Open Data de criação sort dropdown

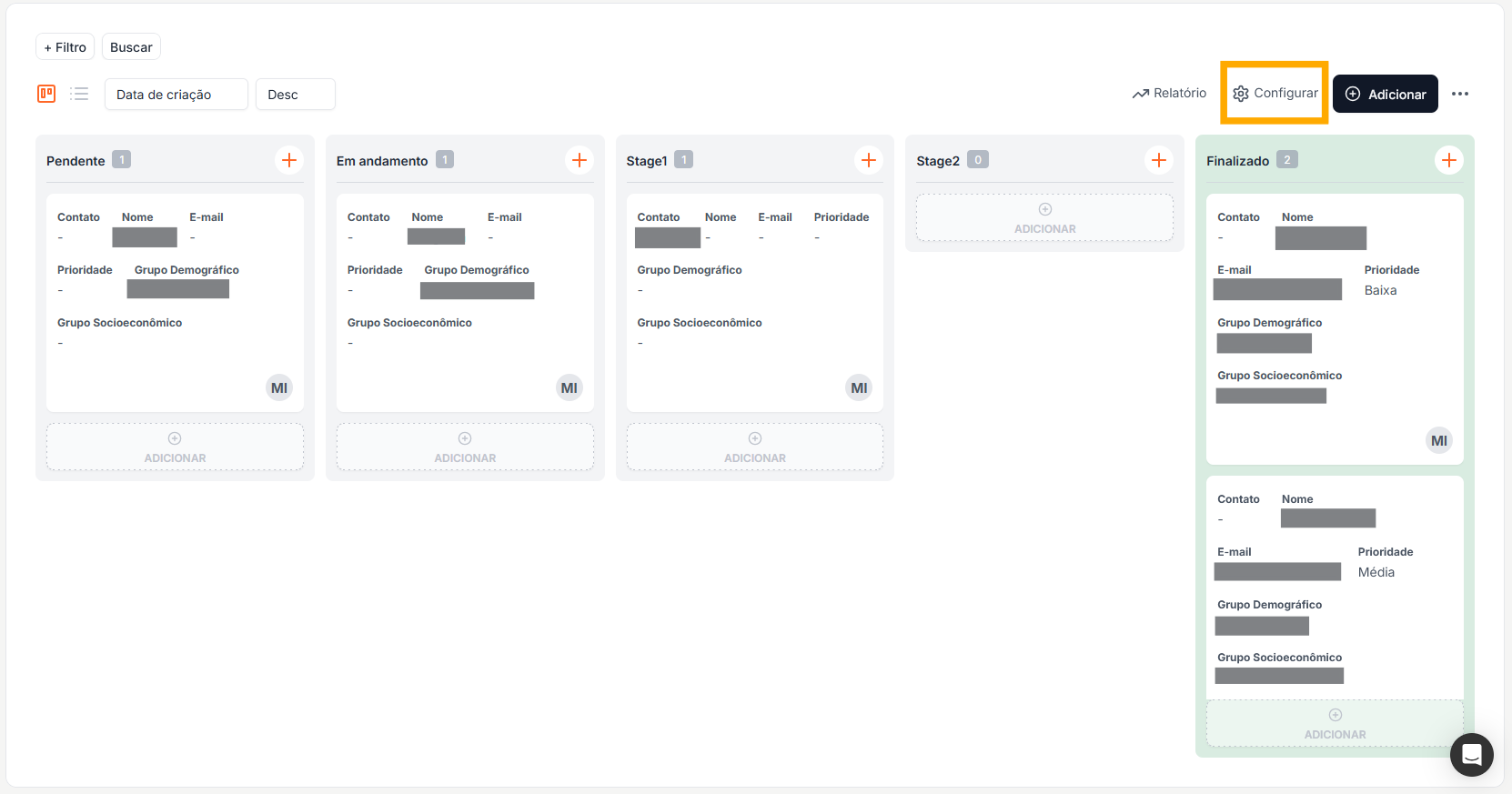click(x=176, y=95)
